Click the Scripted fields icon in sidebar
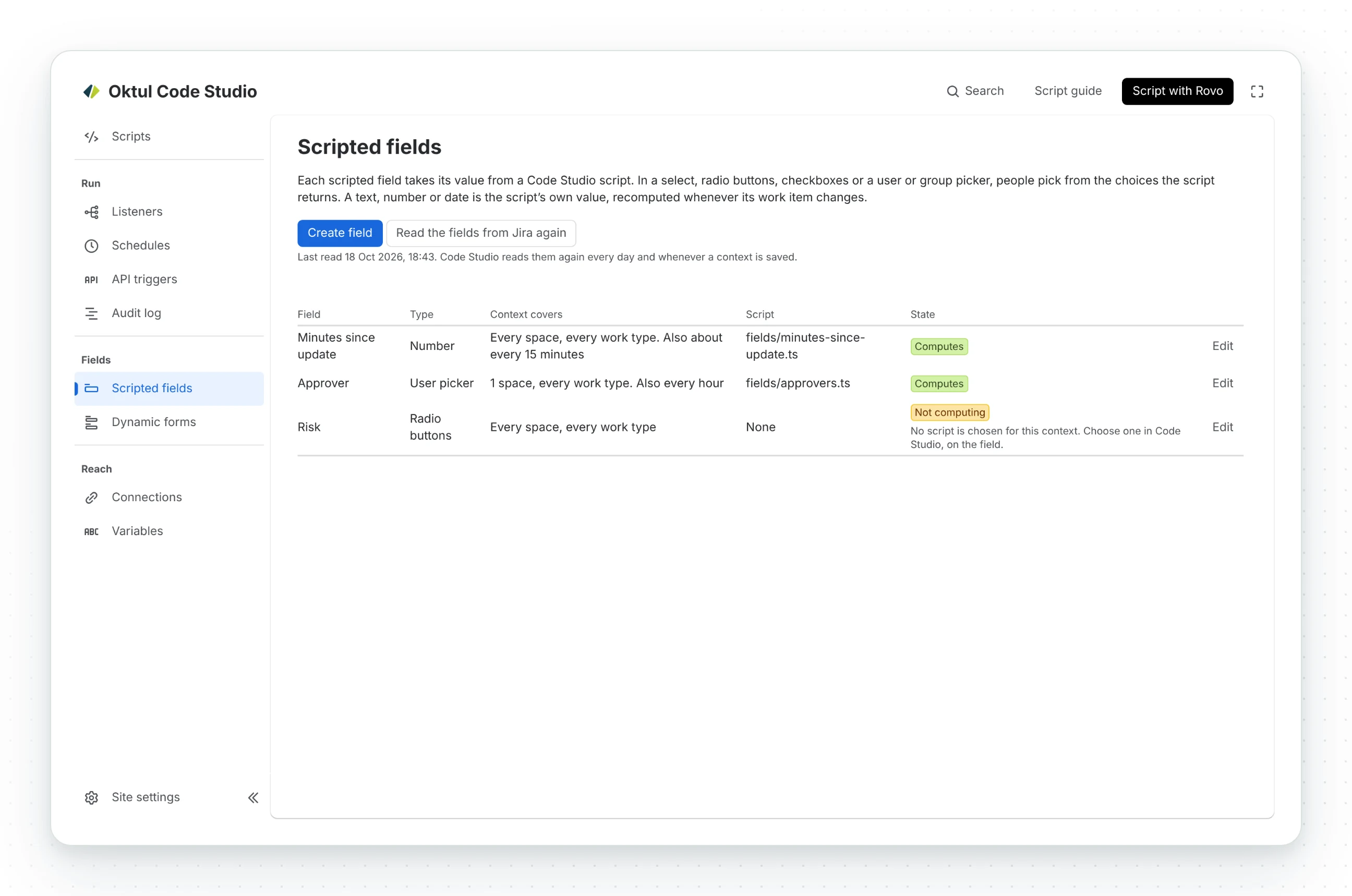Screen dimensions: 1352x896 coord(91,389)
